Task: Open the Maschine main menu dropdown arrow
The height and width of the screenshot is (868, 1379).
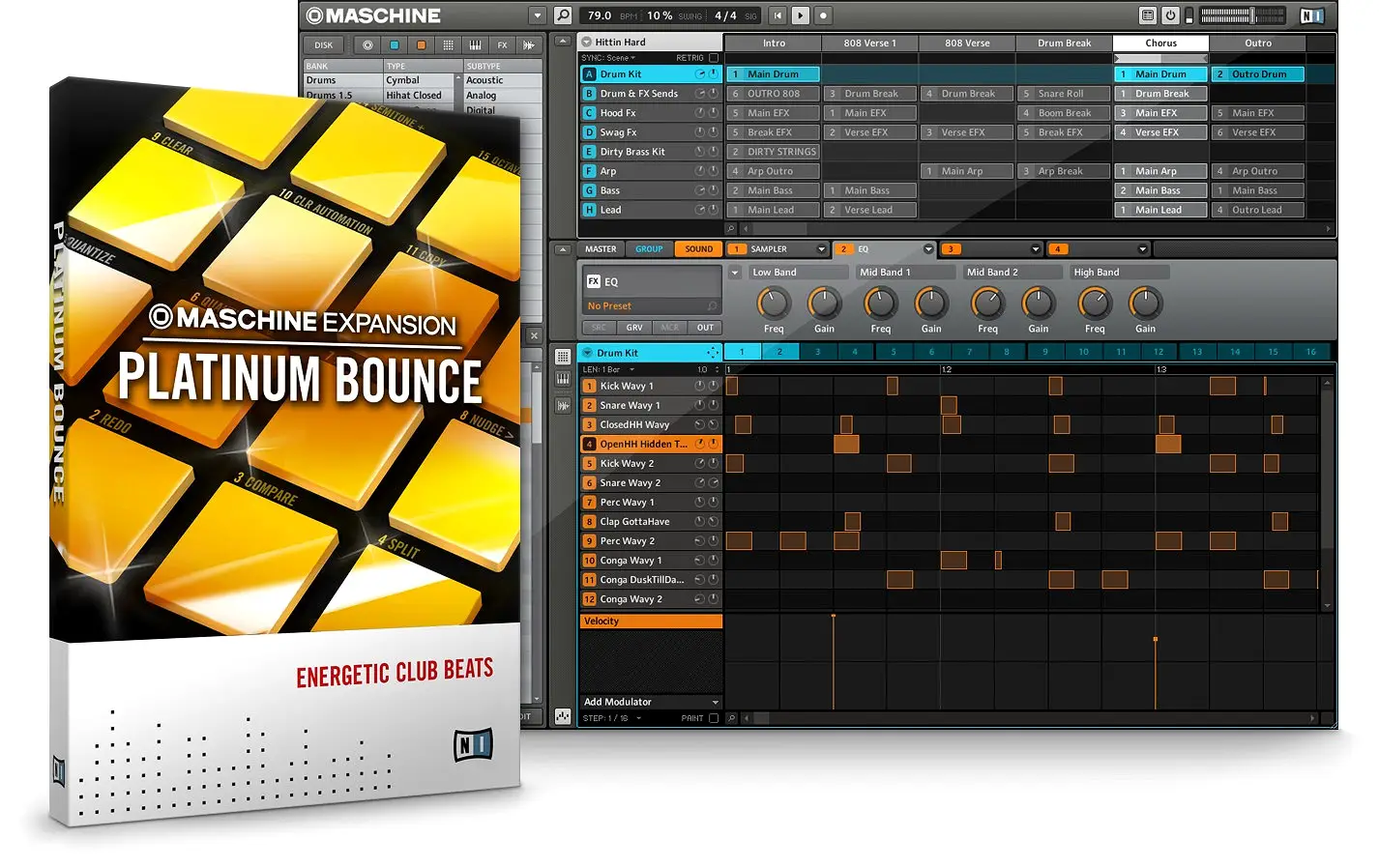Action: point(538,15)
